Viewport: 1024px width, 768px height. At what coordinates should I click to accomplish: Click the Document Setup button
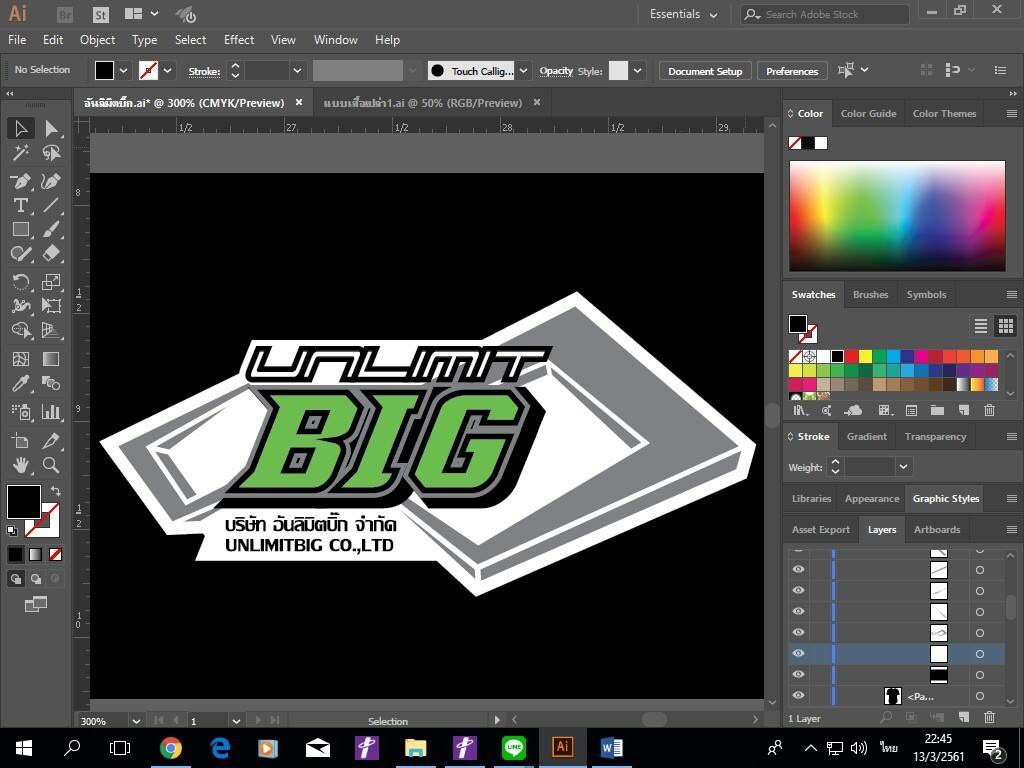pos(705,71)
